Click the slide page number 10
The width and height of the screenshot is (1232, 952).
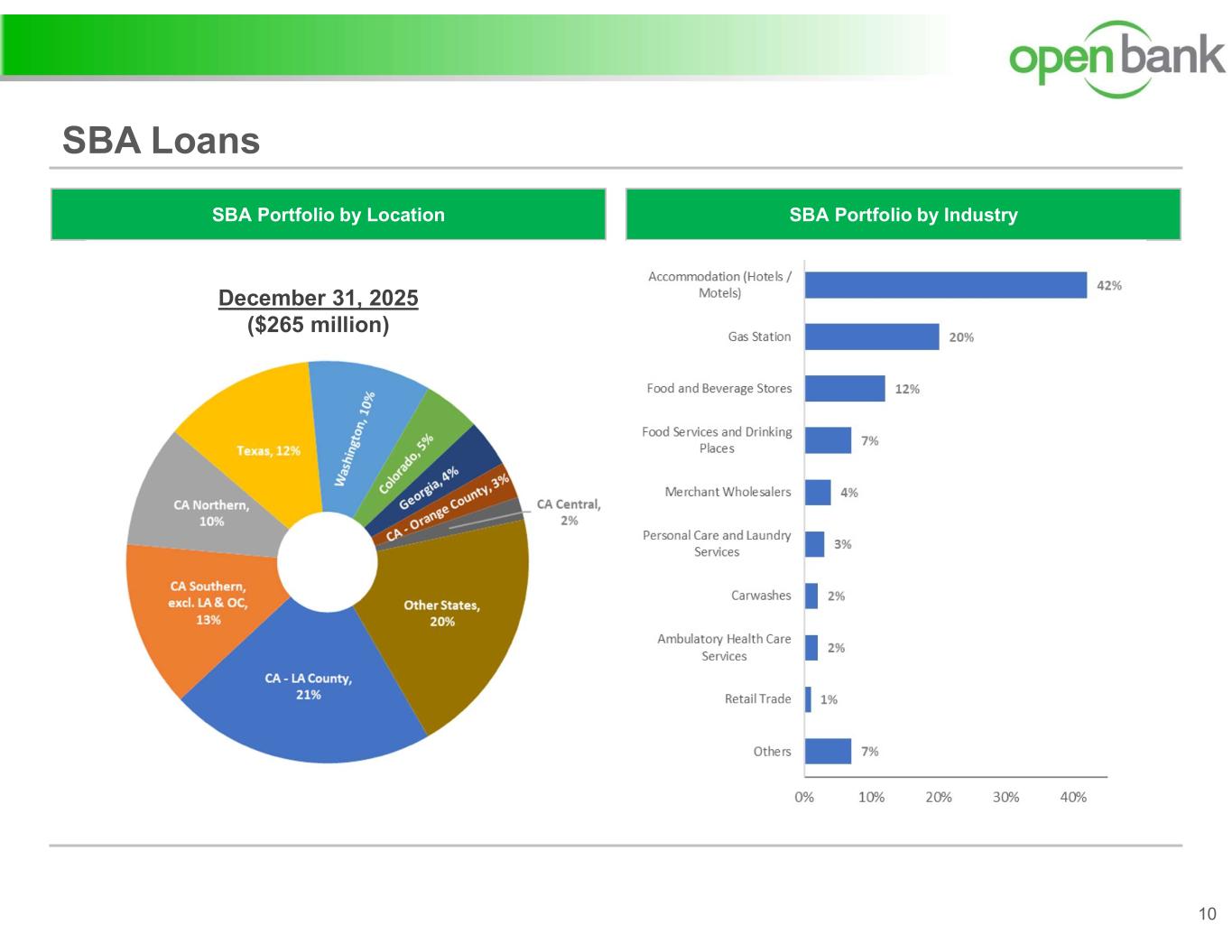pyautogui.click(x=1207, y=914)
